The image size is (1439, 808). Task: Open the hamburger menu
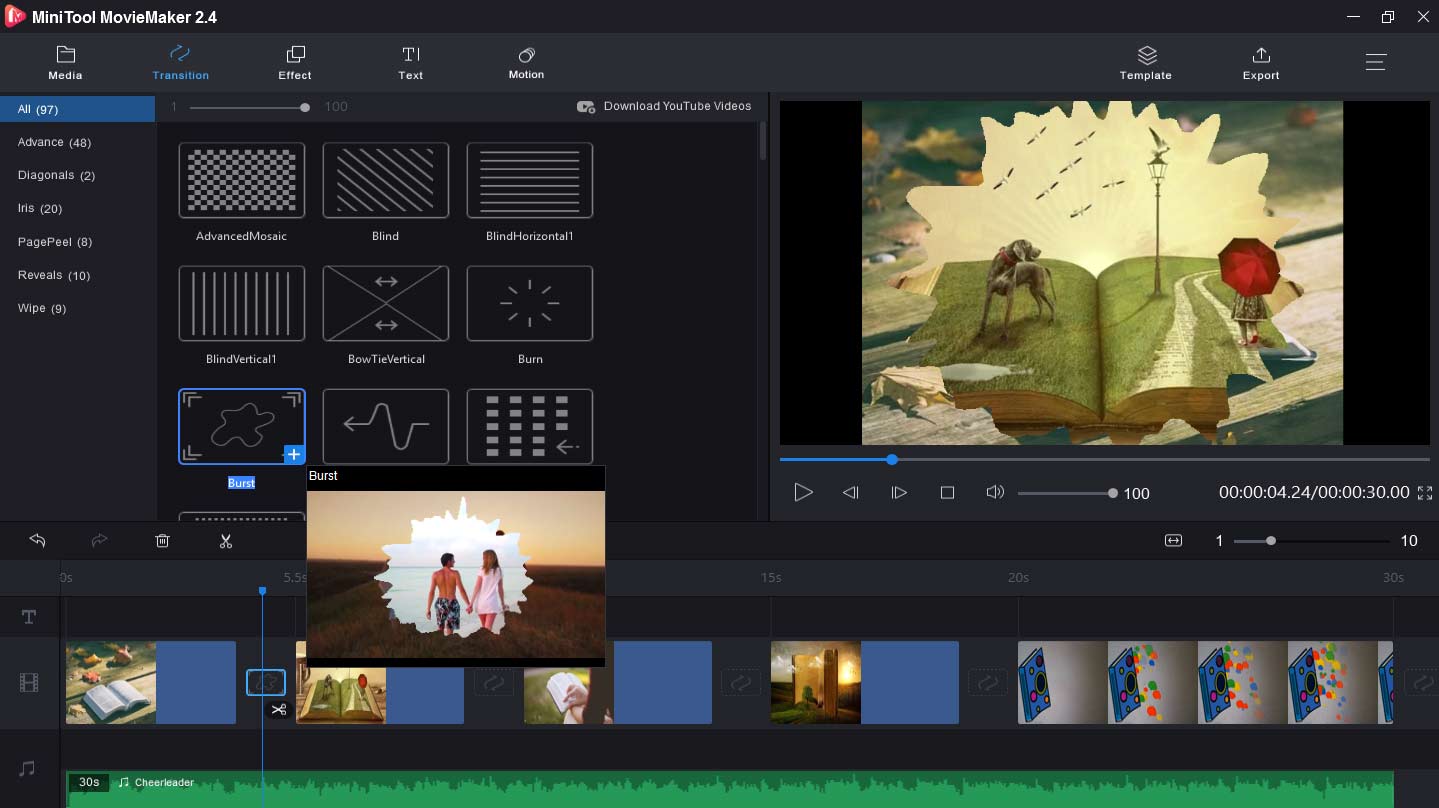(1376, 61)
